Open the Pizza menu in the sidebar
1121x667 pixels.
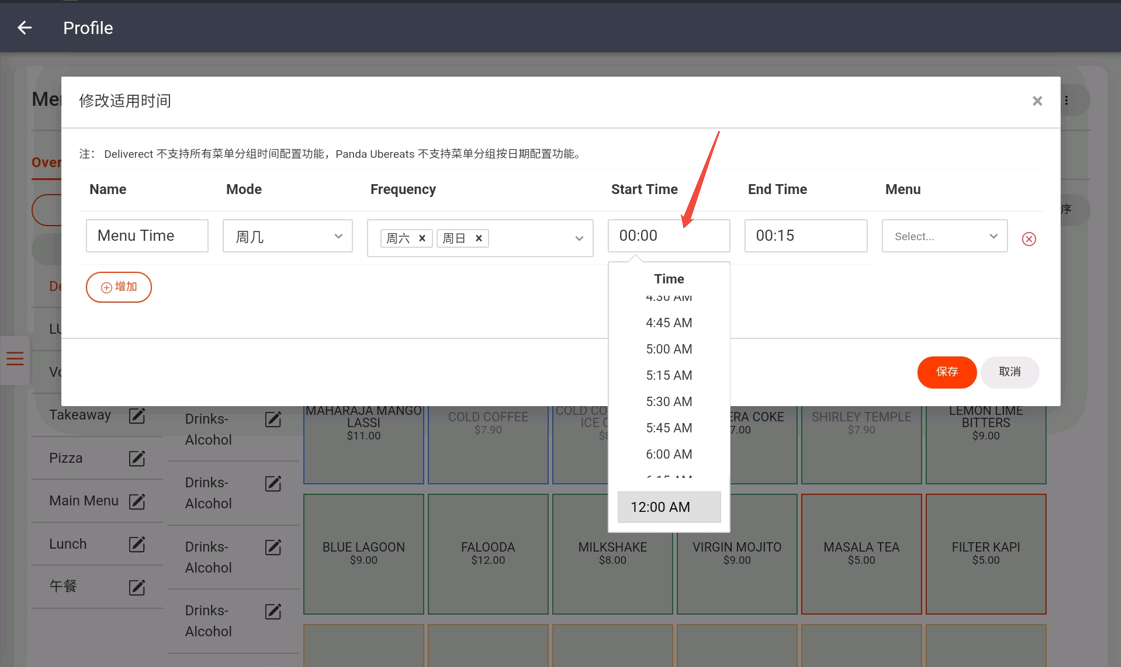tap(66, 458)
